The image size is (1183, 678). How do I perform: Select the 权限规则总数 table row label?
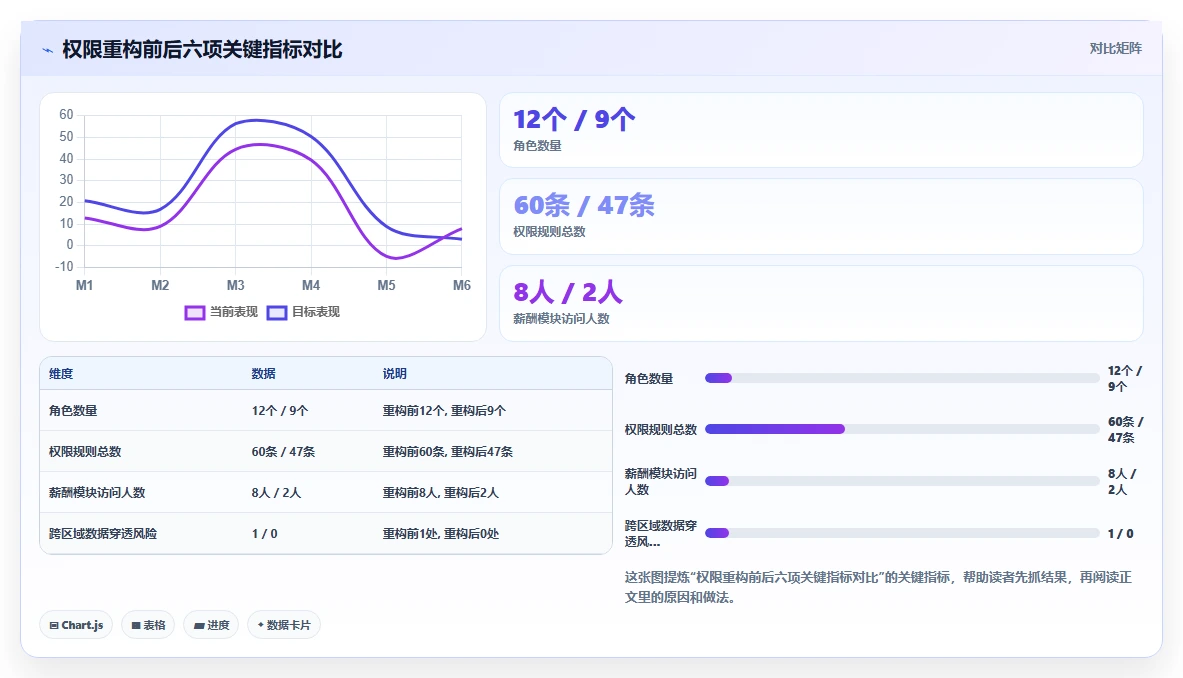pos(85,451)
